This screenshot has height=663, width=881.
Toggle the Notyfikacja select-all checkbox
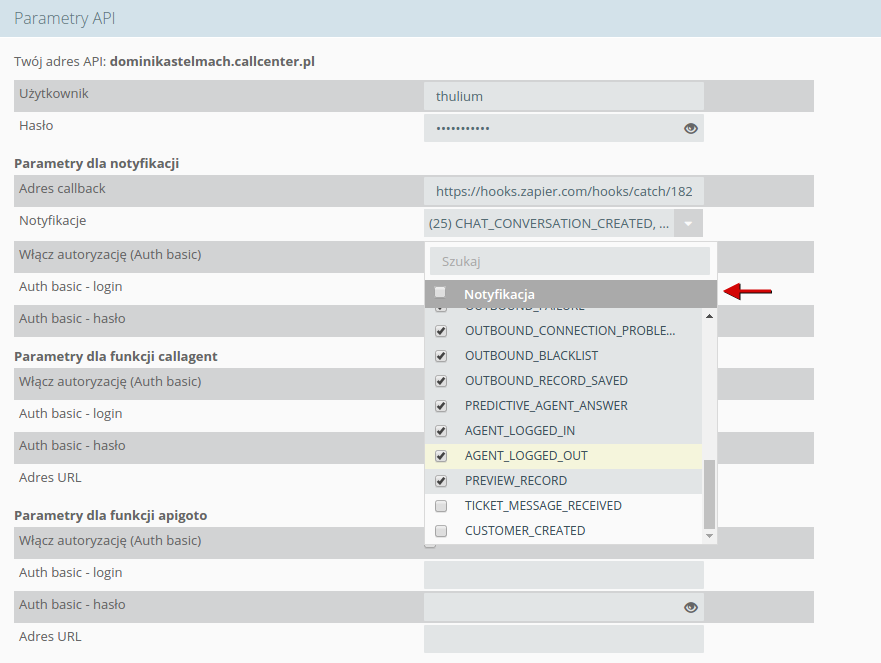440,292
